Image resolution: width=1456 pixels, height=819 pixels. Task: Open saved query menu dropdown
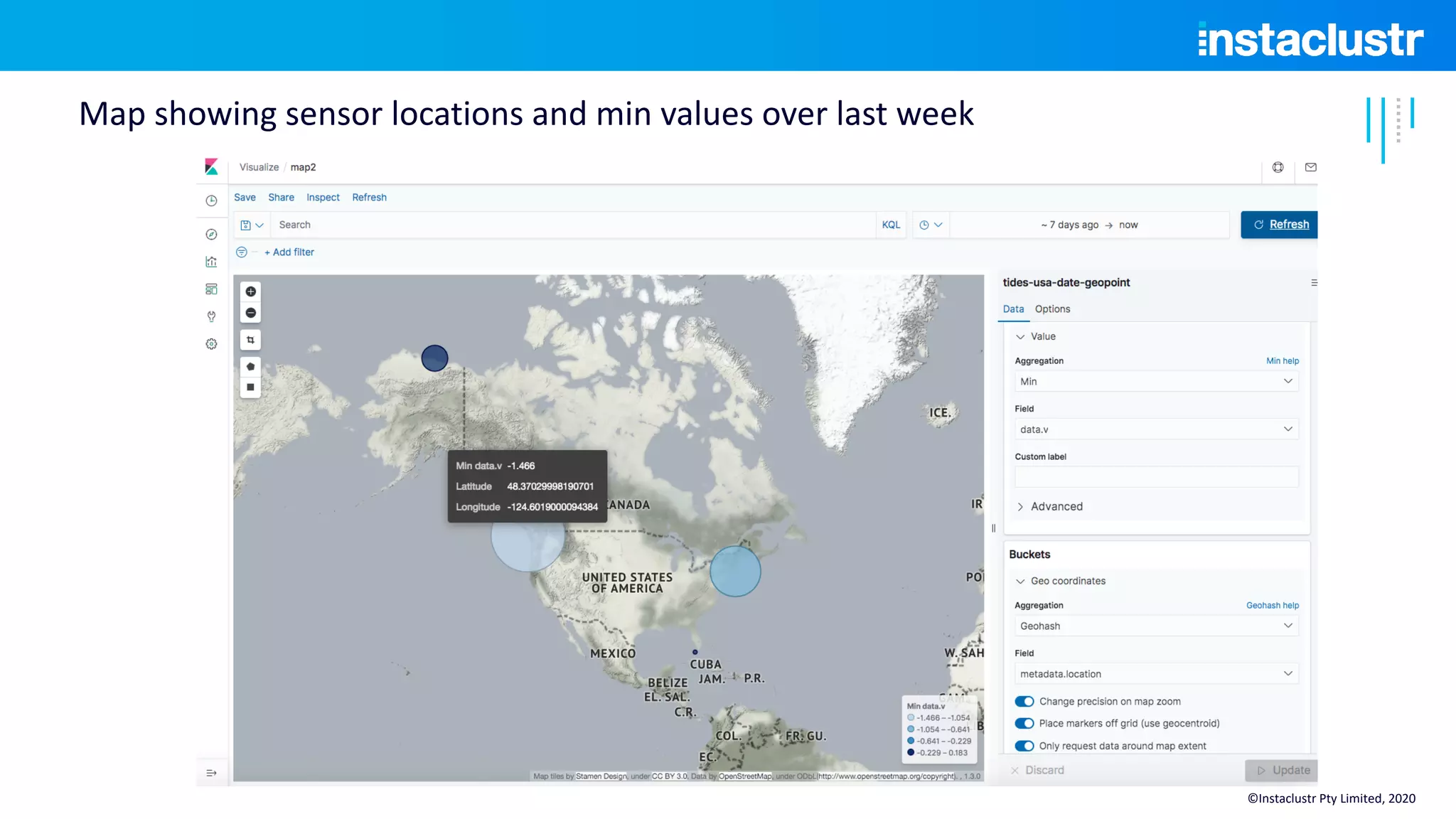[x=252, y=225]
